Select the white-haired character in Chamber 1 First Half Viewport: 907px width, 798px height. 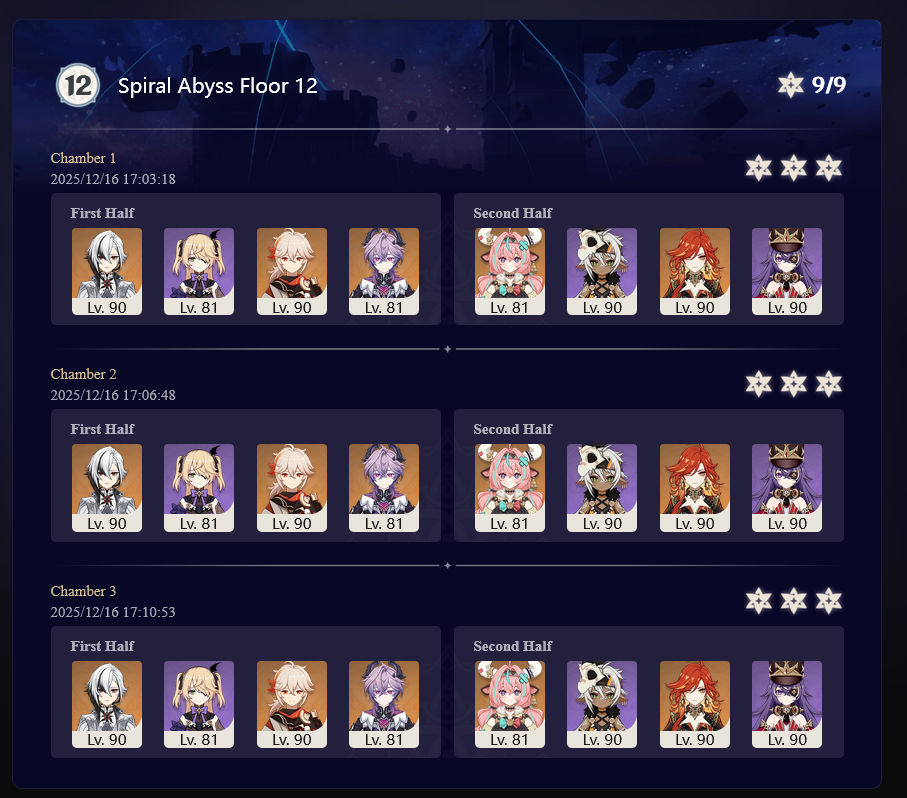pyautogui.click(x=106, y=271)
